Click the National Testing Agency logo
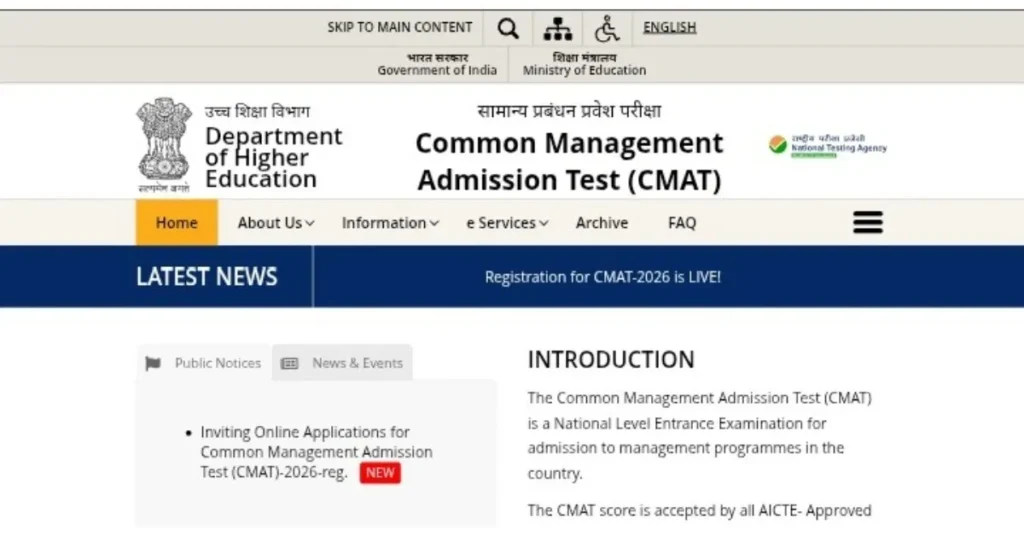 coord(827,146)
